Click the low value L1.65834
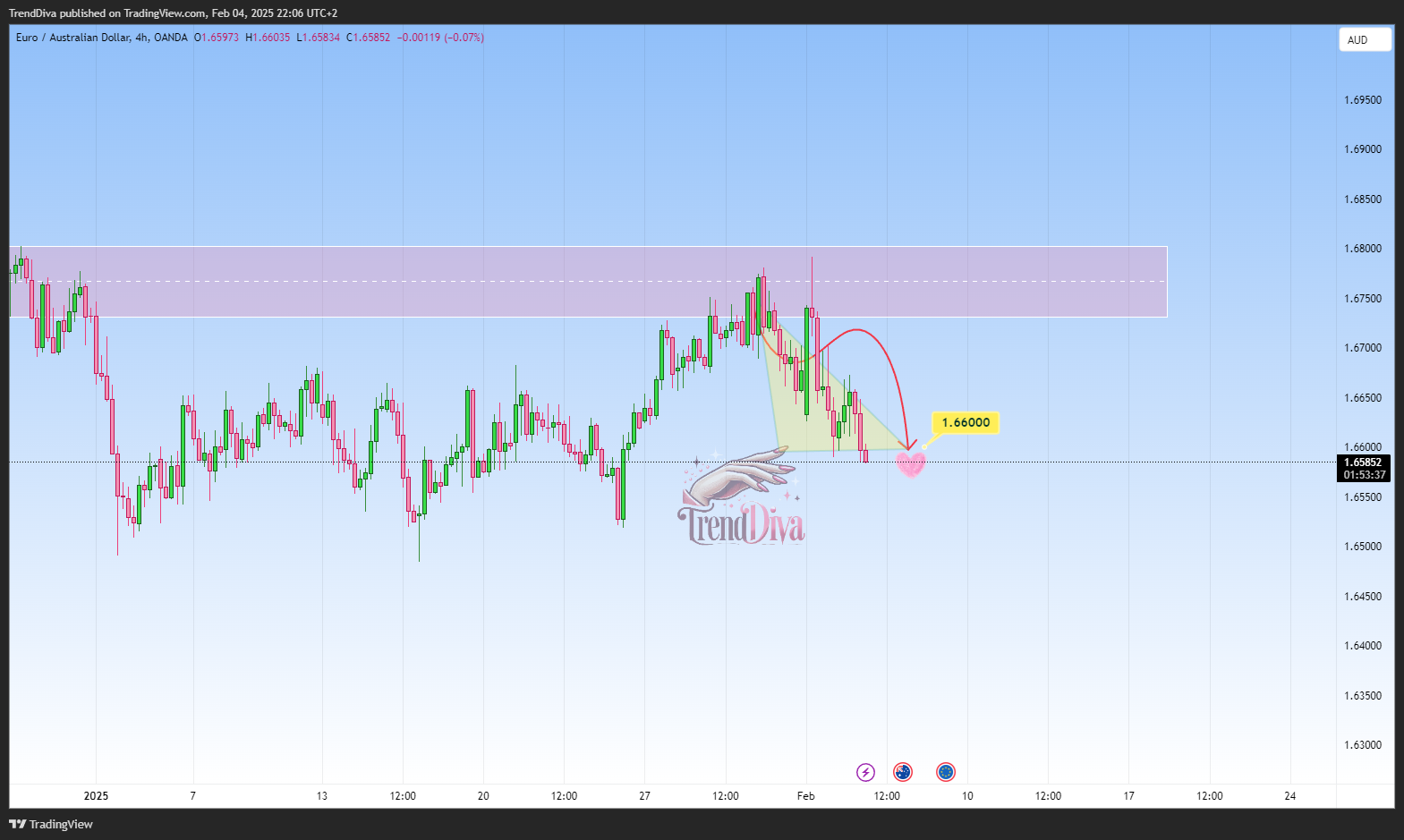 [x=318, y=38]
